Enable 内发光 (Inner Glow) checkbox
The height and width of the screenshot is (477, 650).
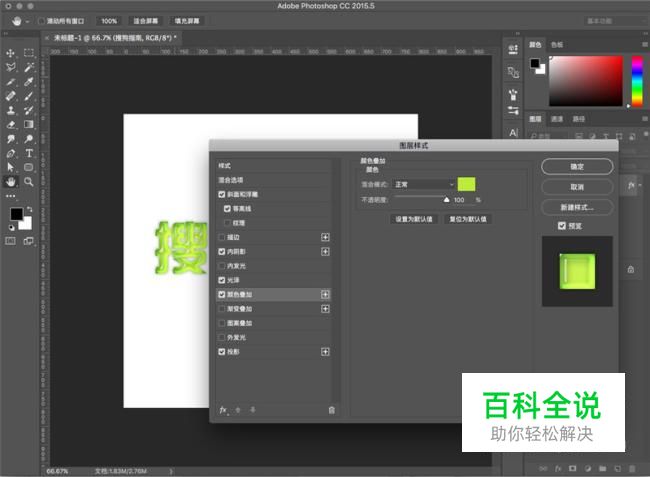[222, 266]
